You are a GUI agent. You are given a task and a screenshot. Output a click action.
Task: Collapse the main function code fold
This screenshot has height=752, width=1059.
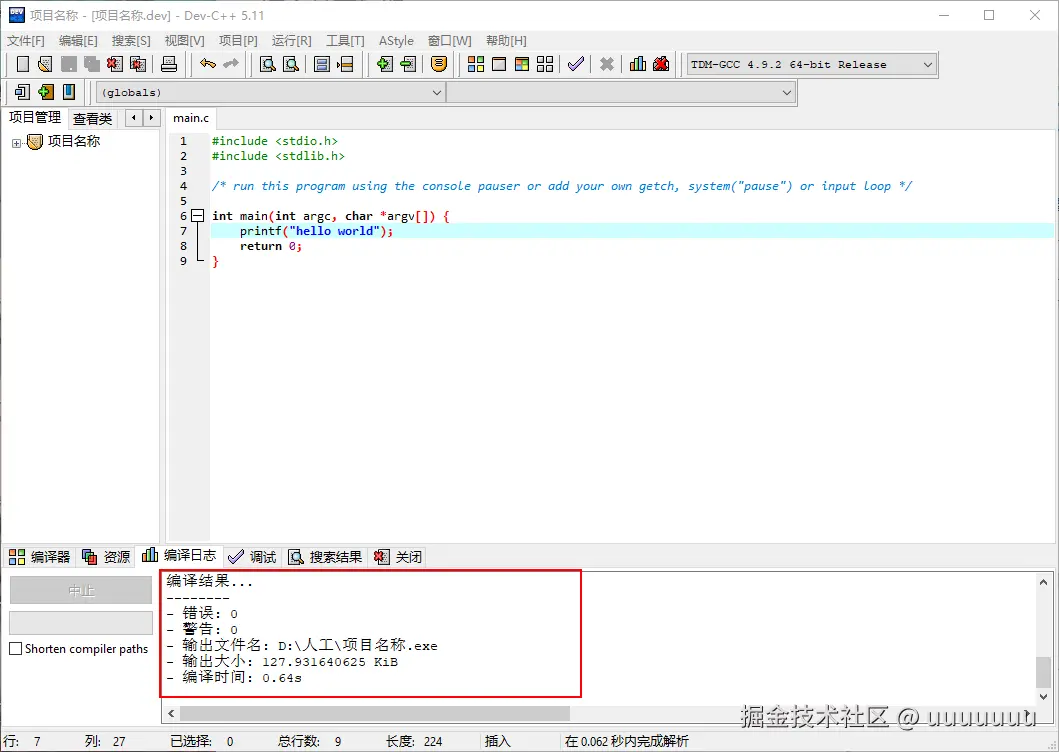click(198, 216)
